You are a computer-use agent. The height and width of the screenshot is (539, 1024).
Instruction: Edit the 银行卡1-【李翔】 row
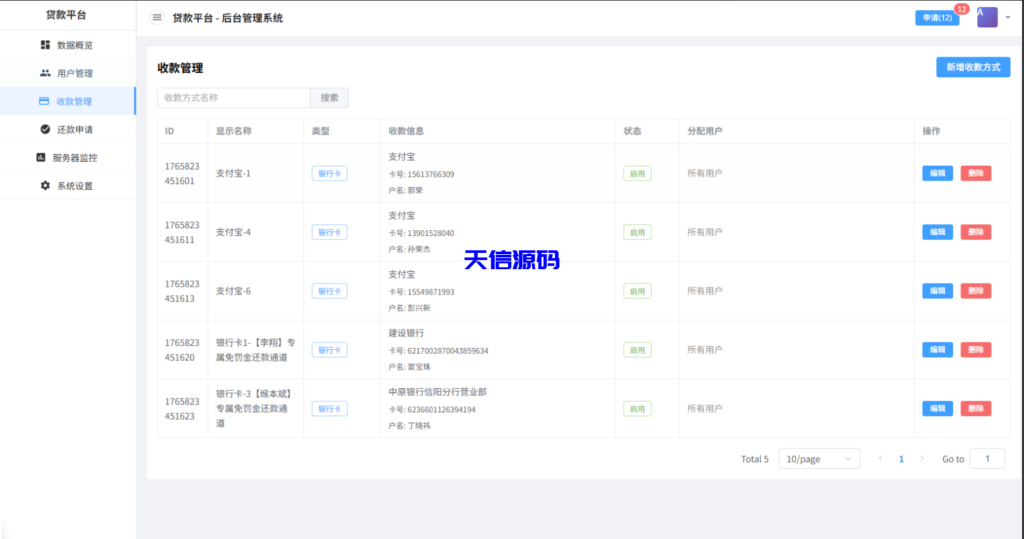[937, 350]
